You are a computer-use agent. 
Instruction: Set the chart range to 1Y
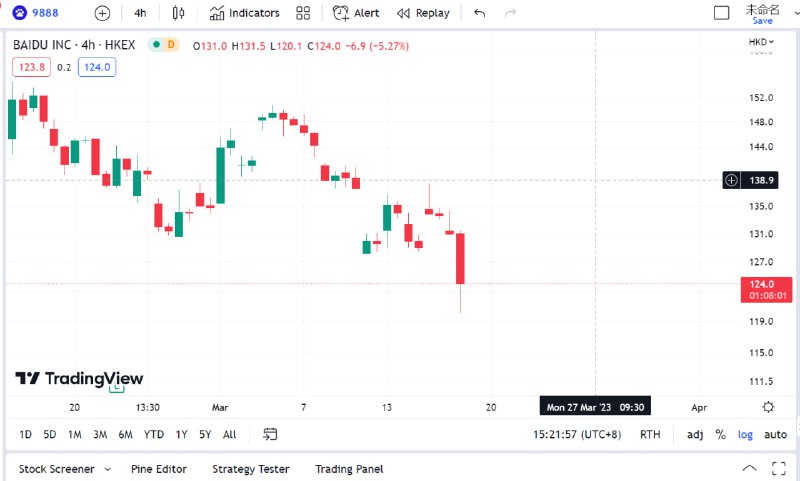pyautogui.click(x=181, y=434)
